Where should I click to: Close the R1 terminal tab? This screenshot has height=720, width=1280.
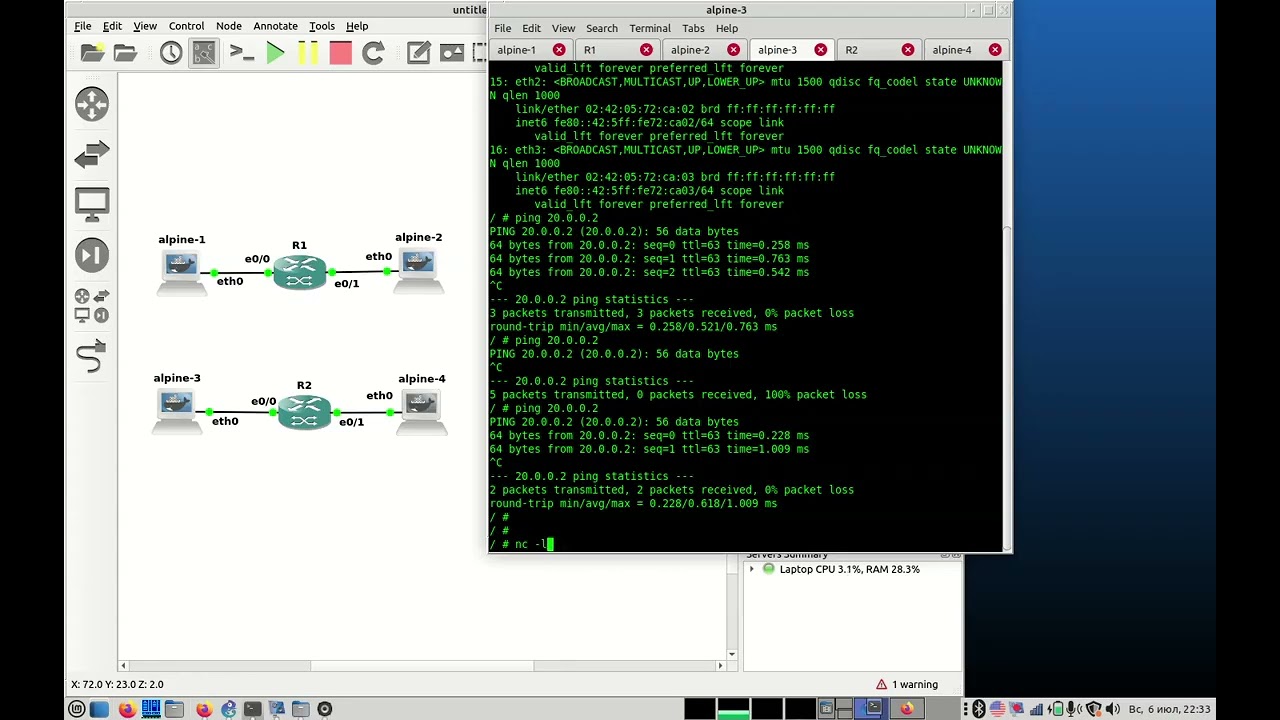click(x=646, y=50)
